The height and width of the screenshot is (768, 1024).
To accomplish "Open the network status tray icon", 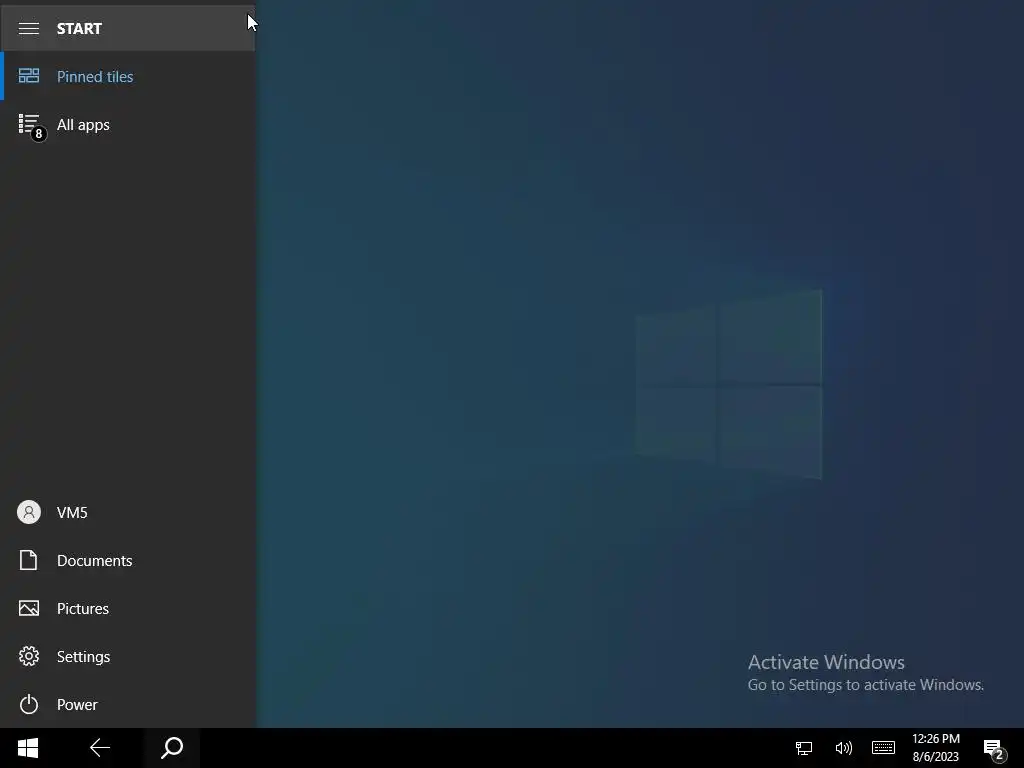I will point(804,748).
